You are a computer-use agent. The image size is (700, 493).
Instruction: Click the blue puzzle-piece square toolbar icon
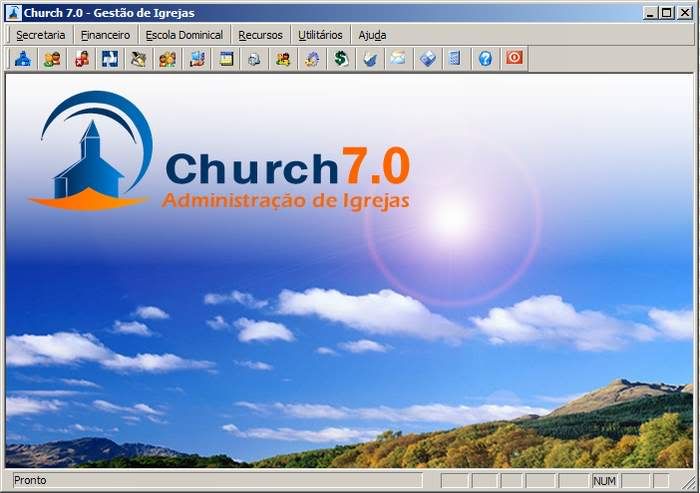pyautogui.click(x=110, y=59)
